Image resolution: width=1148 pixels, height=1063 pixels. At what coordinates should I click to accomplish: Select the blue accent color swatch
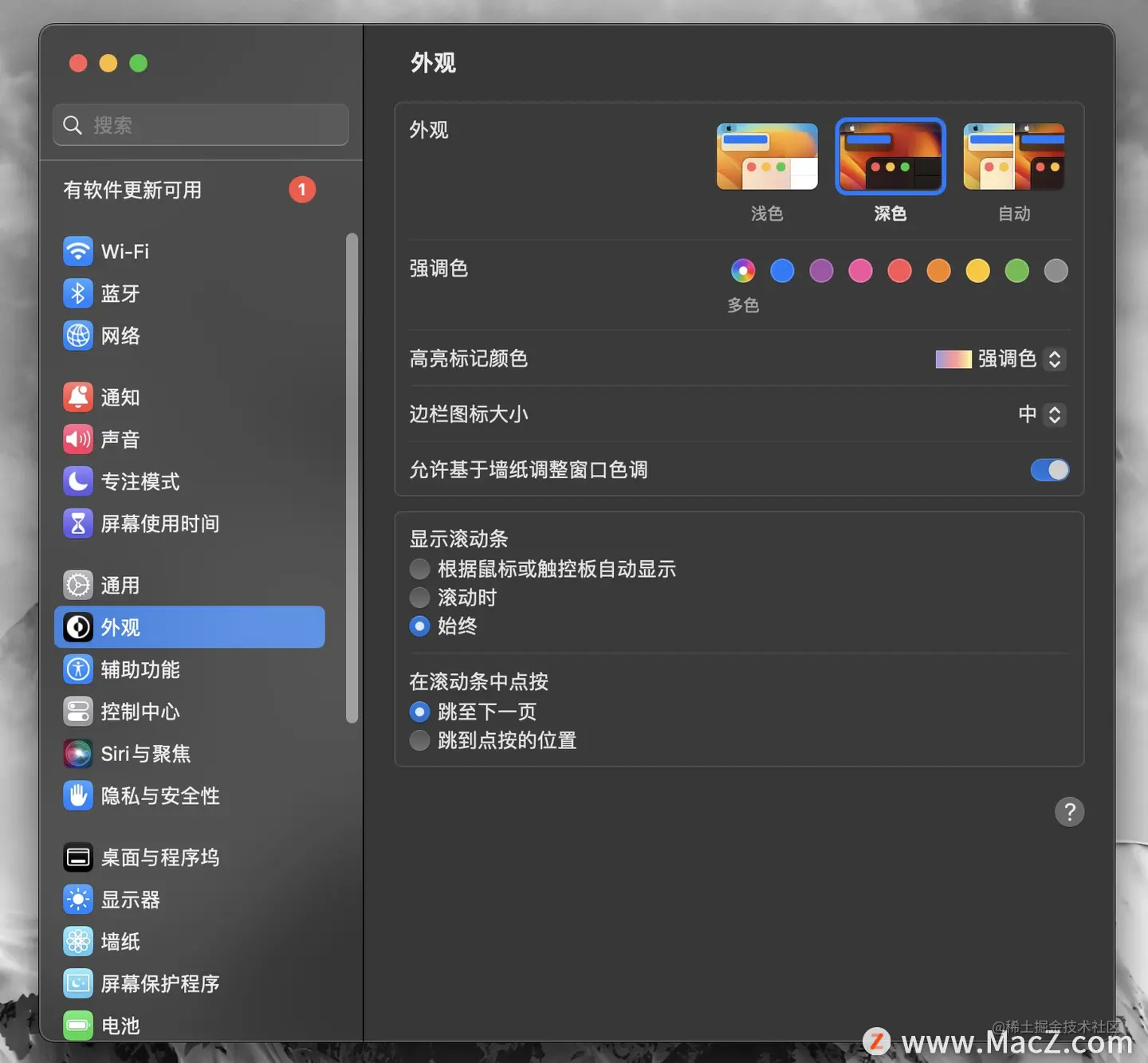782,271
